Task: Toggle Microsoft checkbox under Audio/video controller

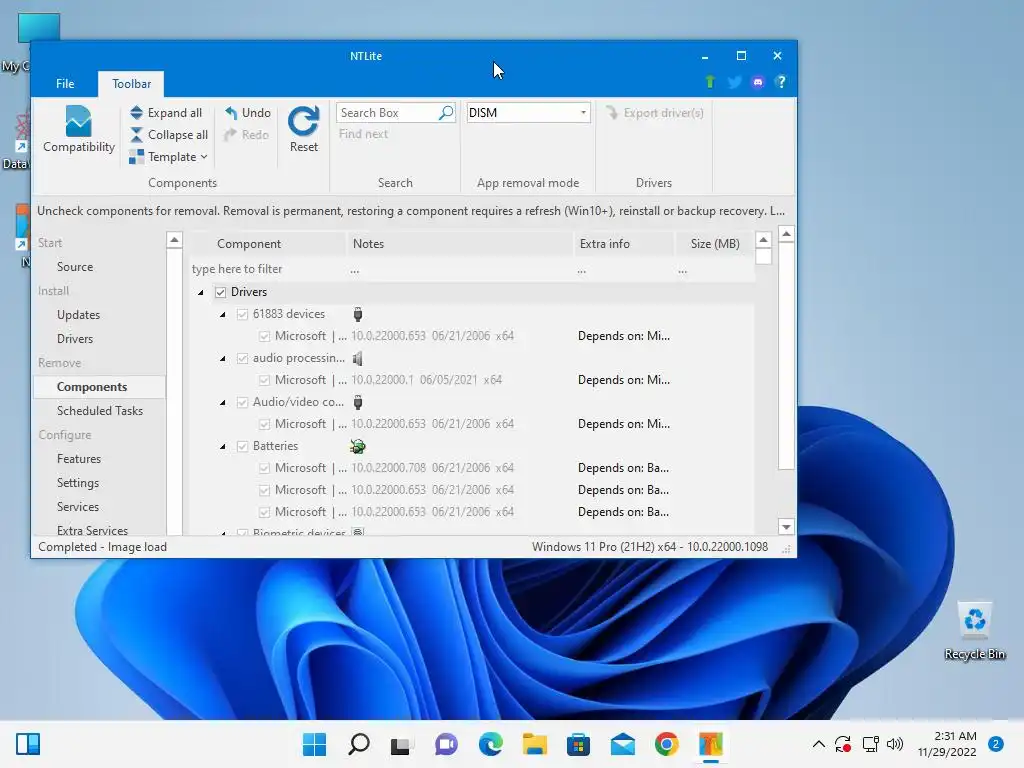Action: [264, 424]
